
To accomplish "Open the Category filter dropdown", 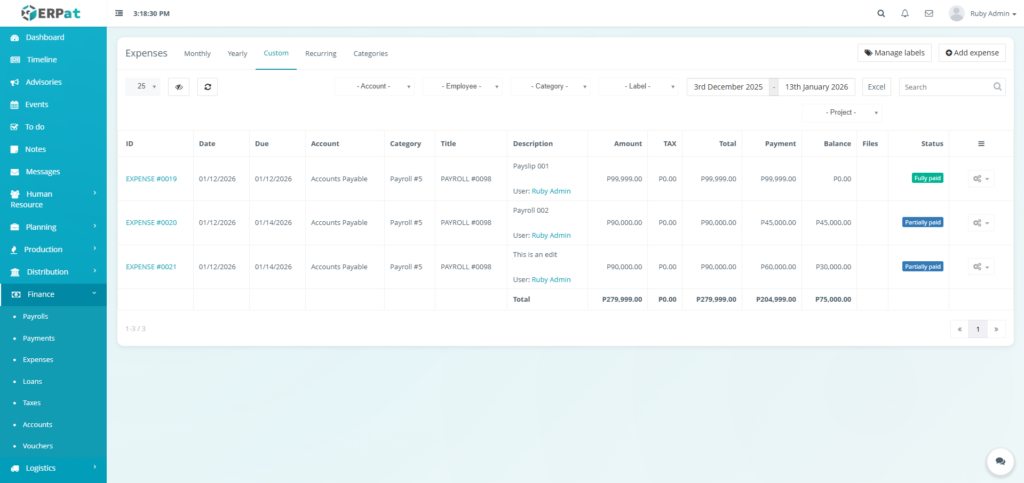I will [x=551, y=87].
